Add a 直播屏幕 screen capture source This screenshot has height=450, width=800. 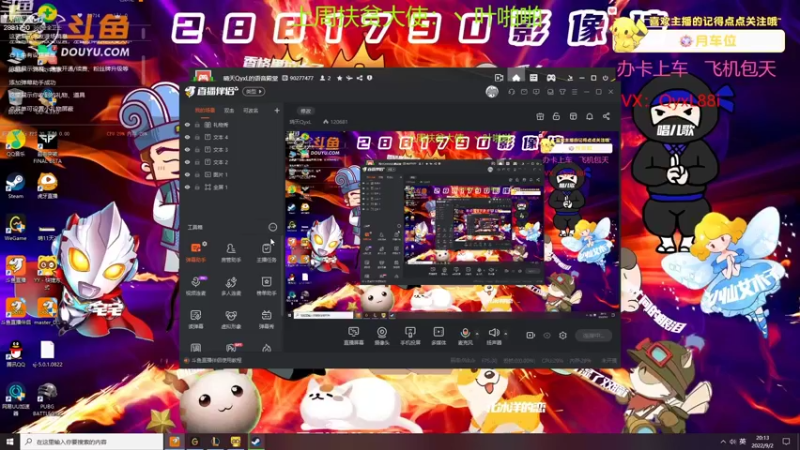point(353,336)
